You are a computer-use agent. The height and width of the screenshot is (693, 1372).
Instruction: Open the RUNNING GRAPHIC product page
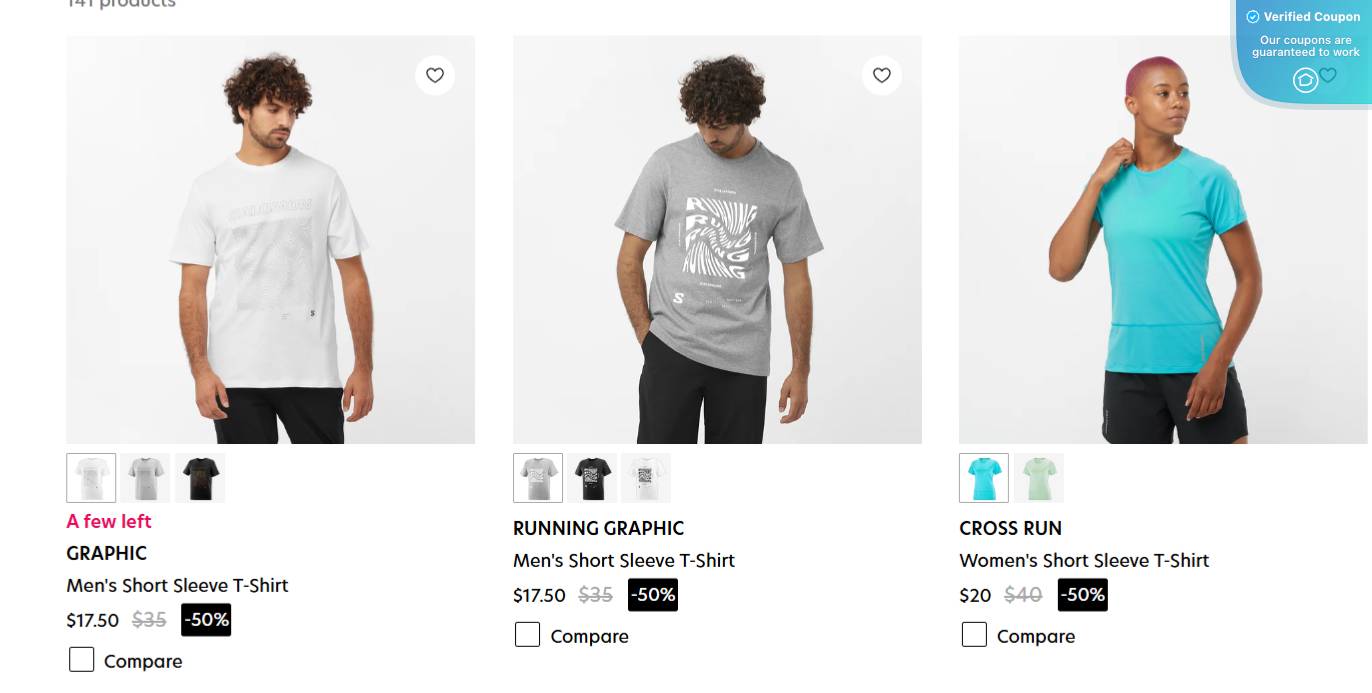pyautogui.click(x=597, y=528)
